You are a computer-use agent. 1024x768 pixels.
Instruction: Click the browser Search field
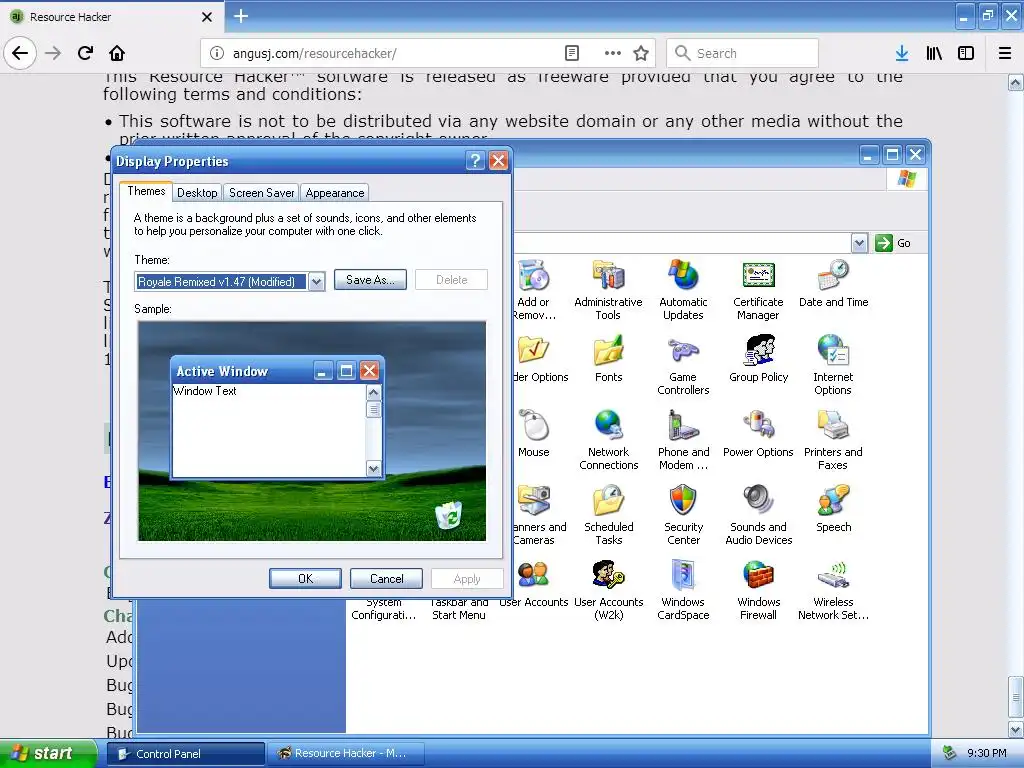click(x=743, y=53)
